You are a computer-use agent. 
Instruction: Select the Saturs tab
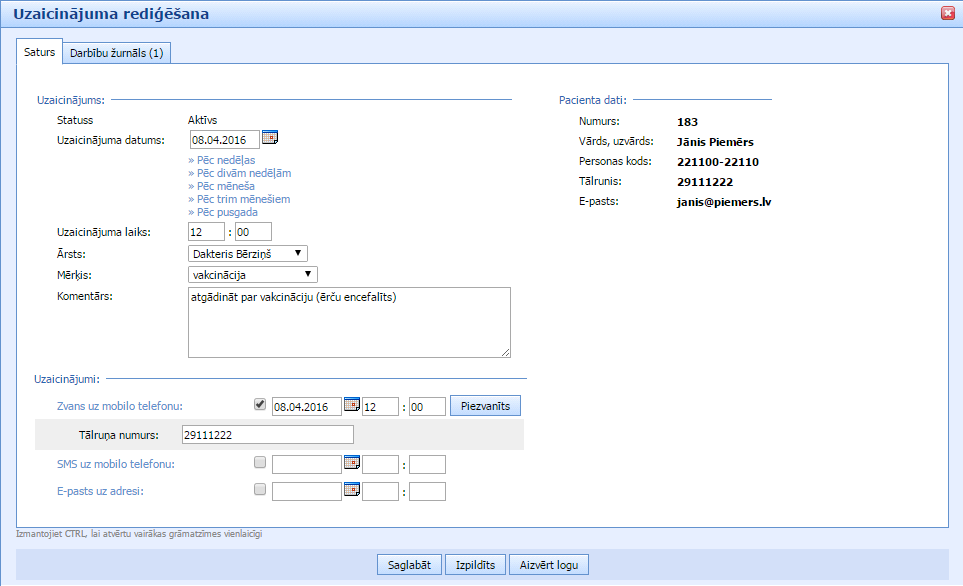coord(40,52)
